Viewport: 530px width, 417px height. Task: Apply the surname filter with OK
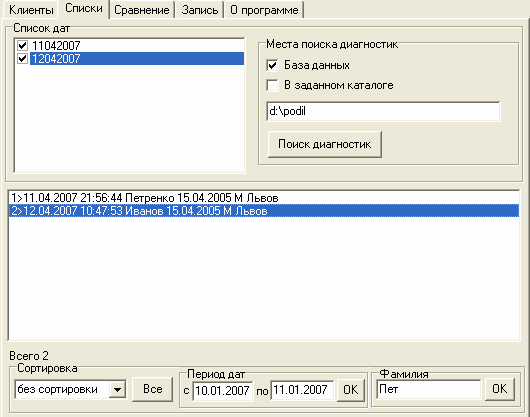click(x=500, y=389)
